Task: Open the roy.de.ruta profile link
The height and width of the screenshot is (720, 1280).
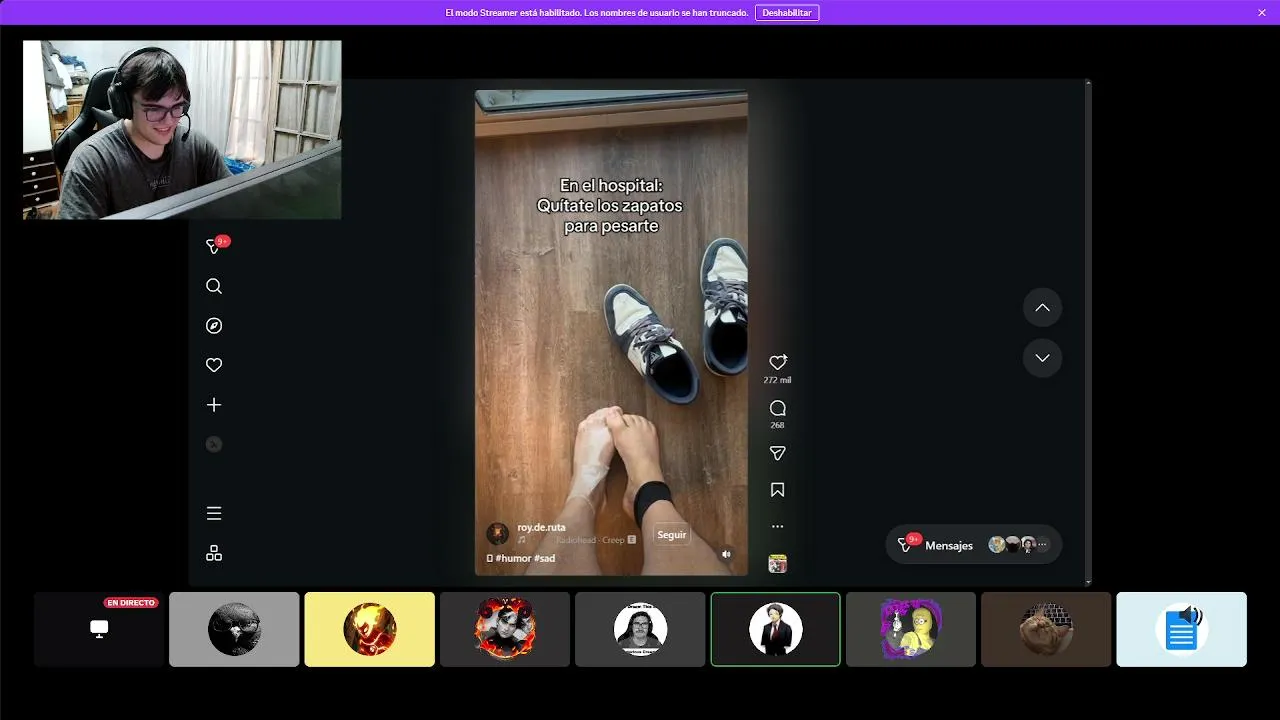Action: (x=541, y=527)
